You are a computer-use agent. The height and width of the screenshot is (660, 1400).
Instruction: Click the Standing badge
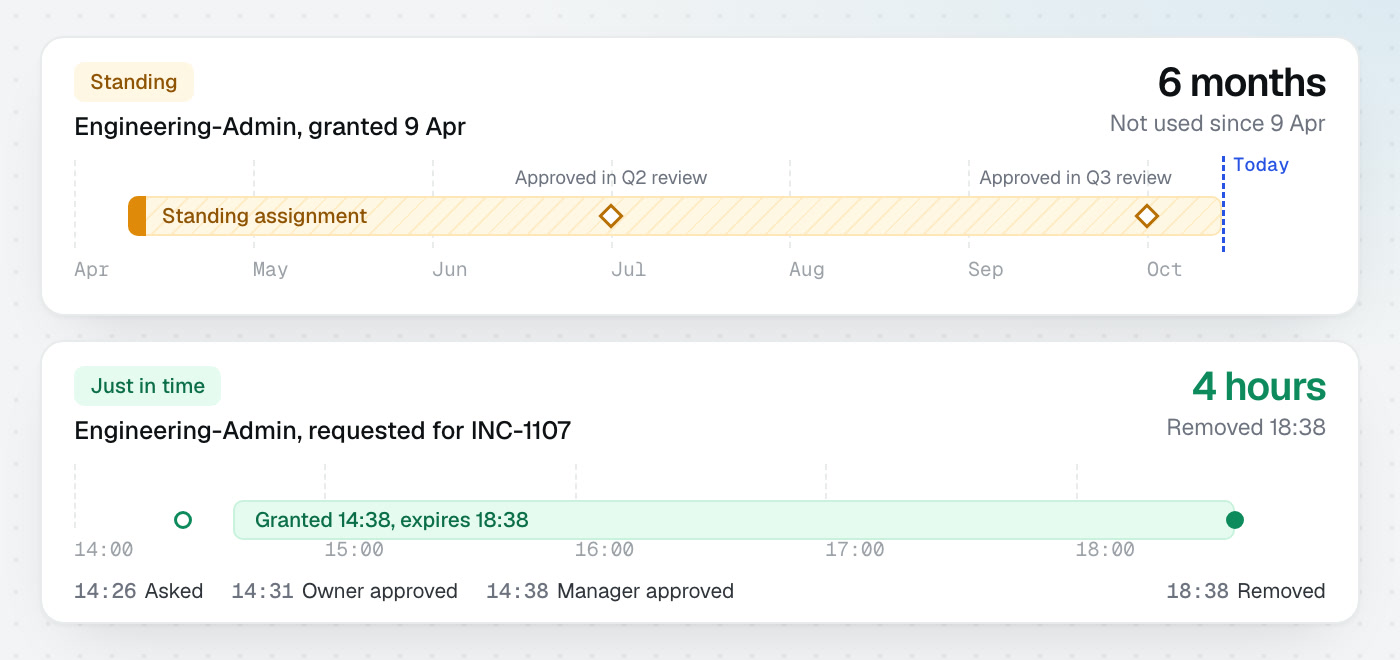tap(134, 82)
